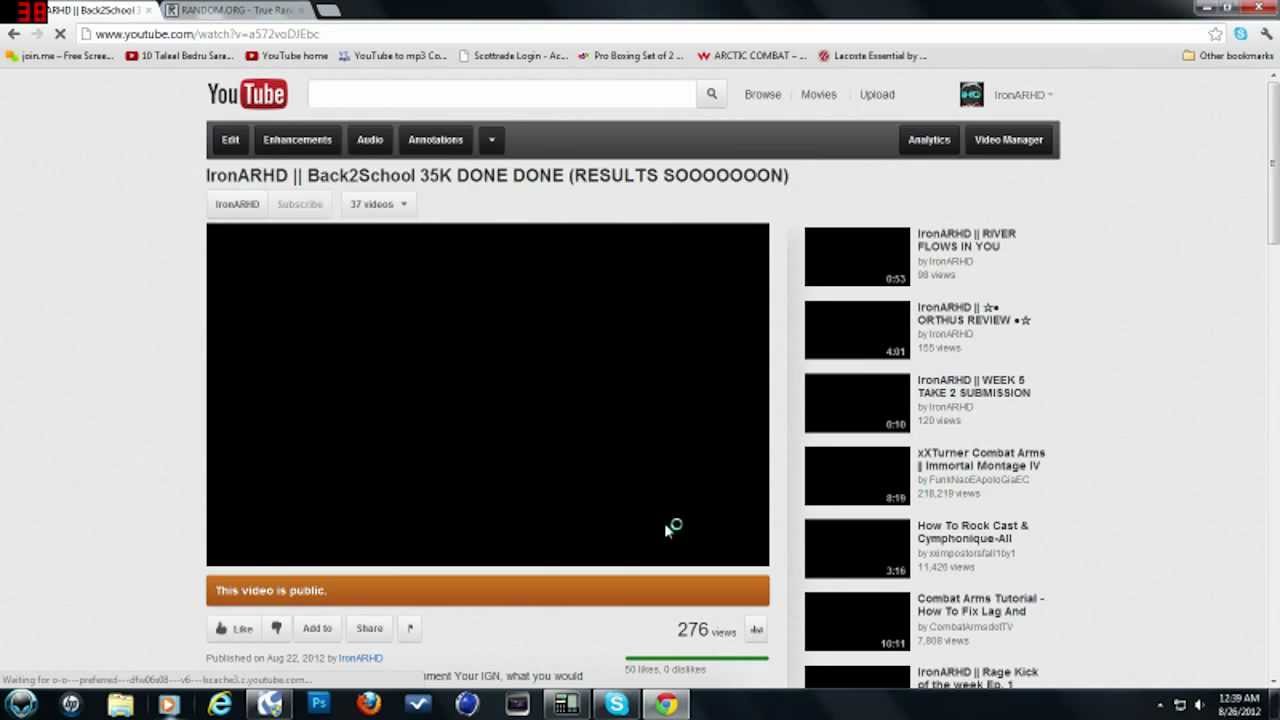Open Firefox from the taskbar
Image resolution: width=1280 pixels, height=720 pixels.
369,704
